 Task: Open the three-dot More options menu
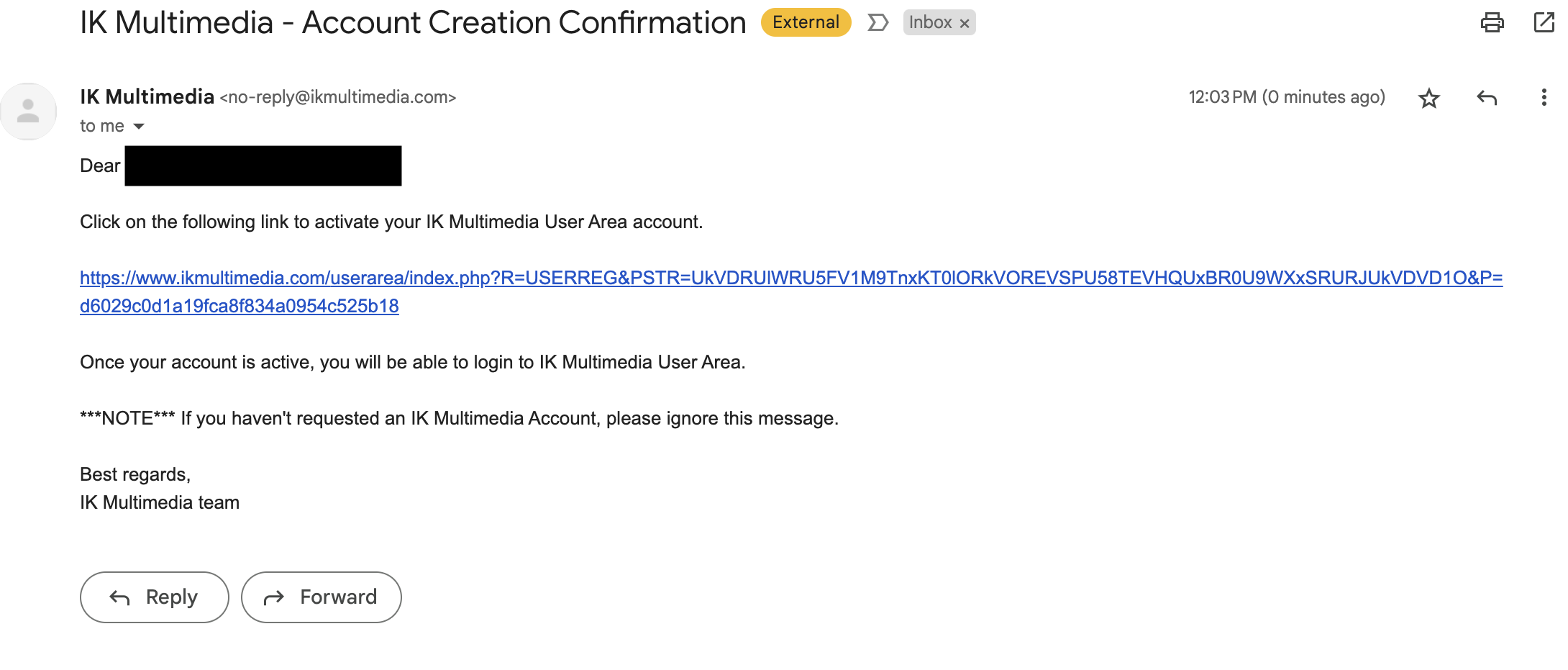point(1544,98)
